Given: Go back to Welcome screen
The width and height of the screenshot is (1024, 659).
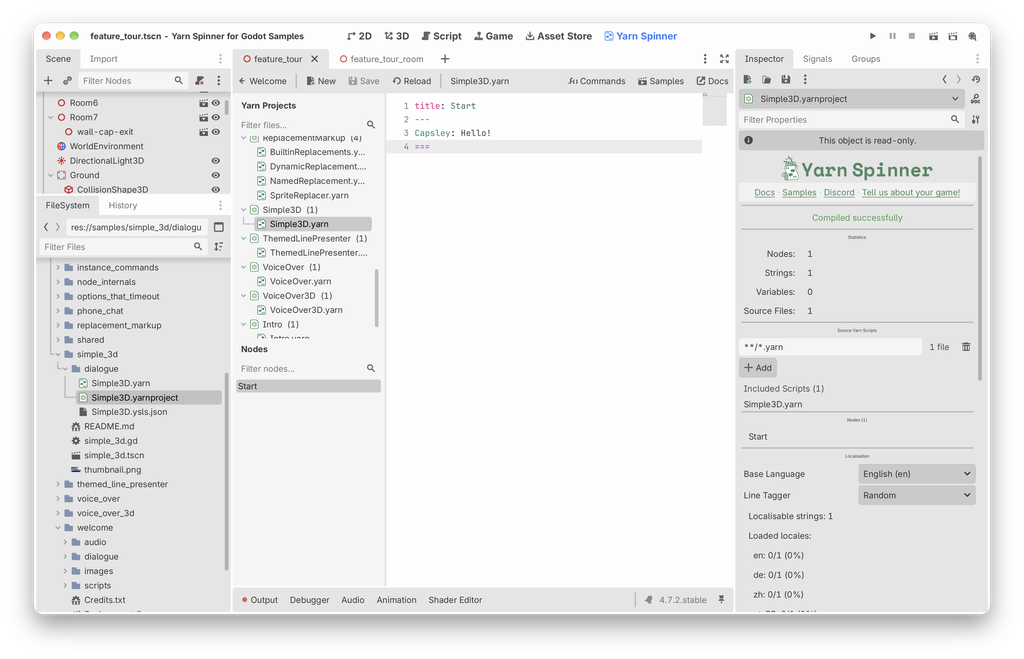Looking at the screenshot, I should tap(263, 81).
